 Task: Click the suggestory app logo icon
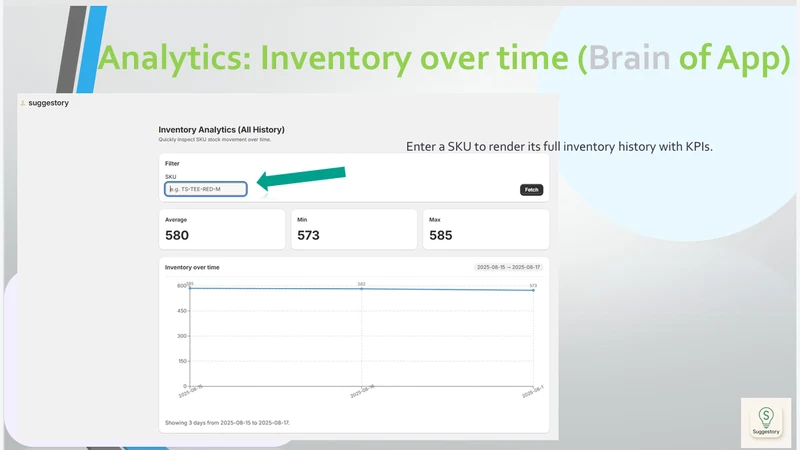[x=22, y=103]
